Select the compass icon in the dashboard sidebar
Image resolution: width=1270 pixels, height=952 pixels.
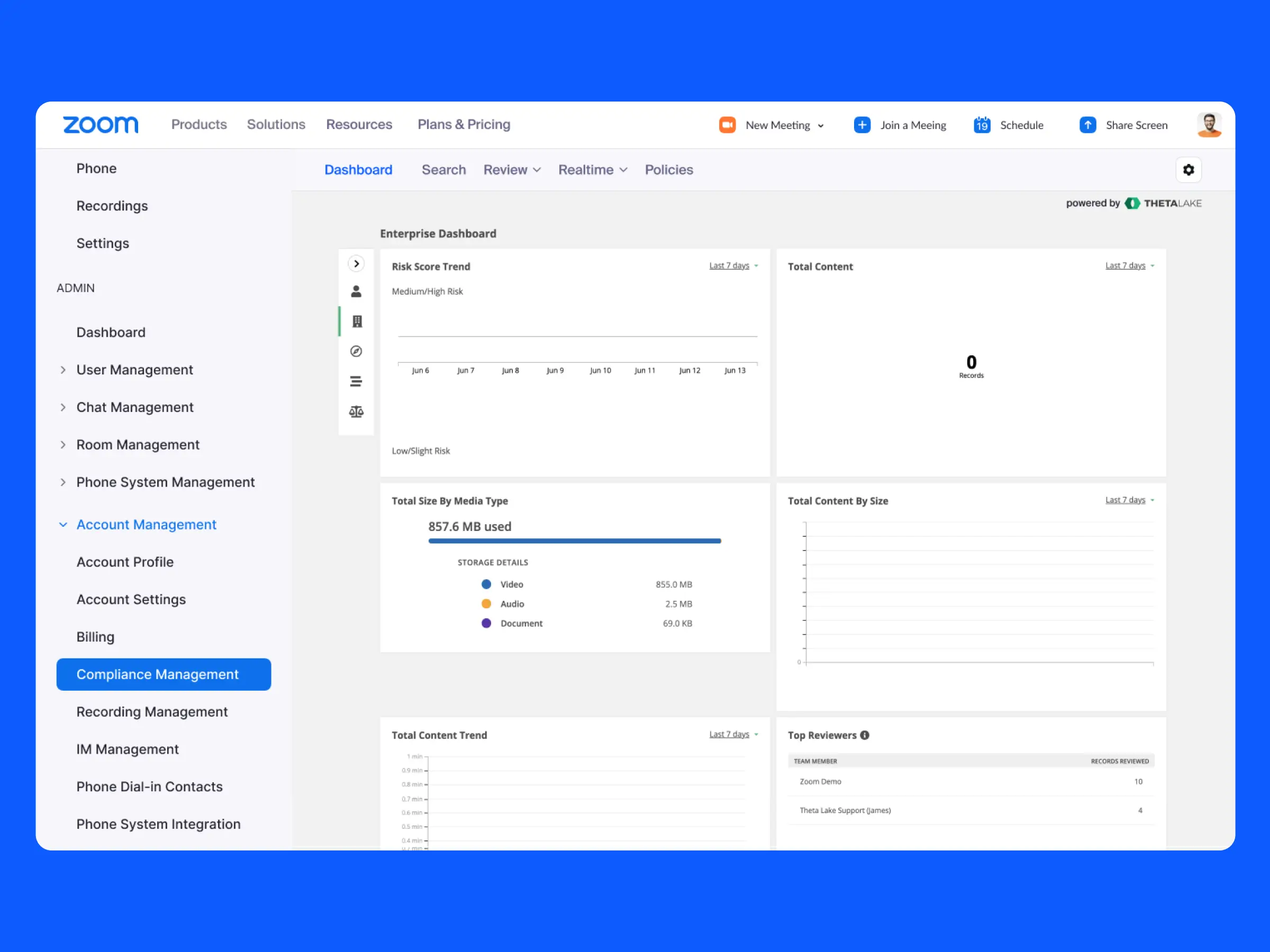point(357,351)
